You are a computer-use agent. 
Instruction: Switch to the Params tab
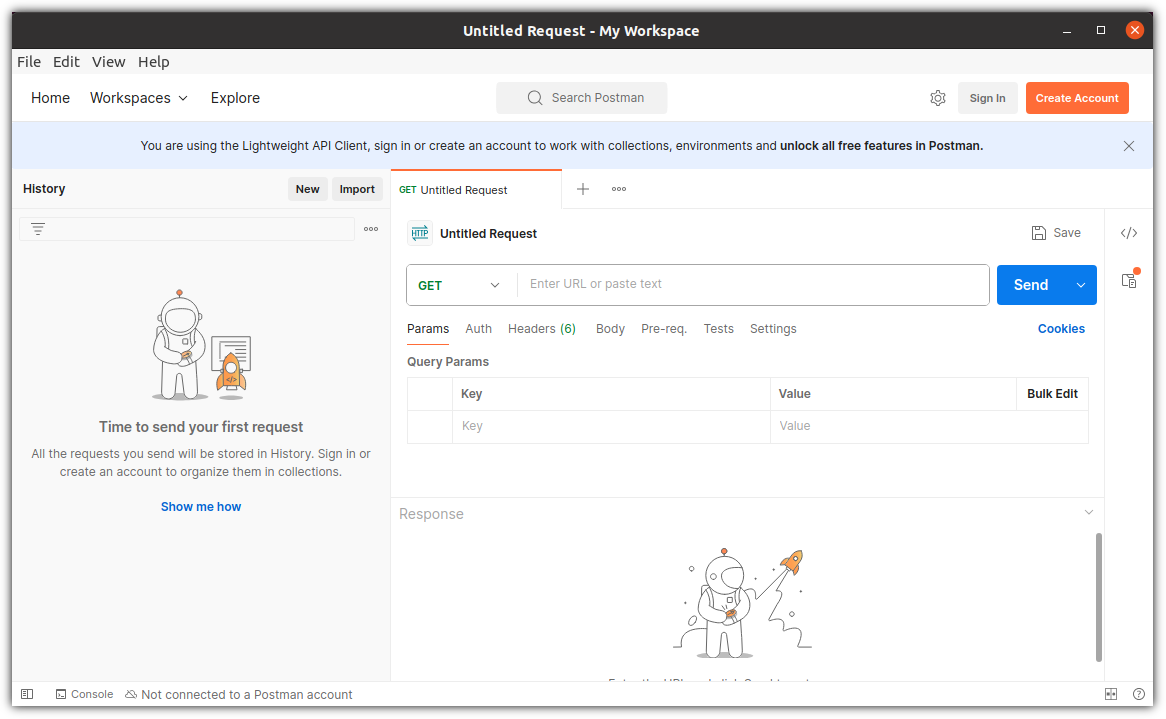point(428,329)
